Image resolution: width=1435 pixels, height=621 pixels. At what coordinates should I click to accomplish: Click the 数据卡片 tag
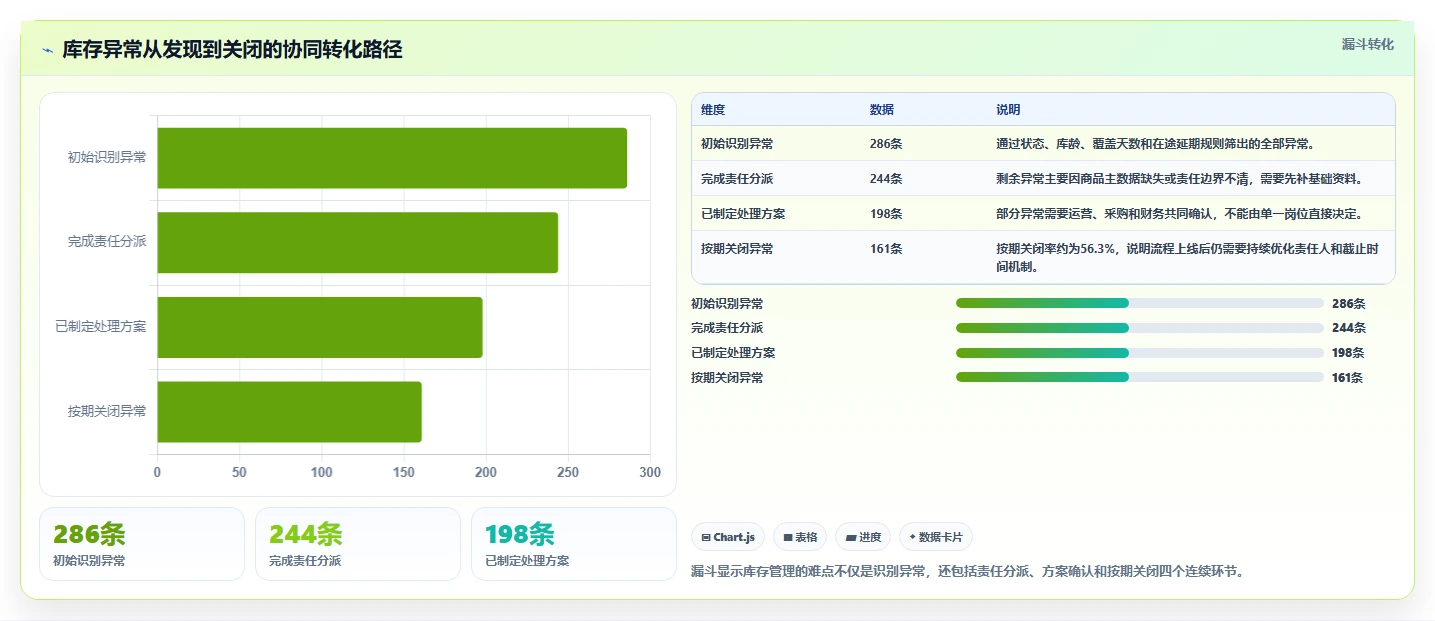936,537
